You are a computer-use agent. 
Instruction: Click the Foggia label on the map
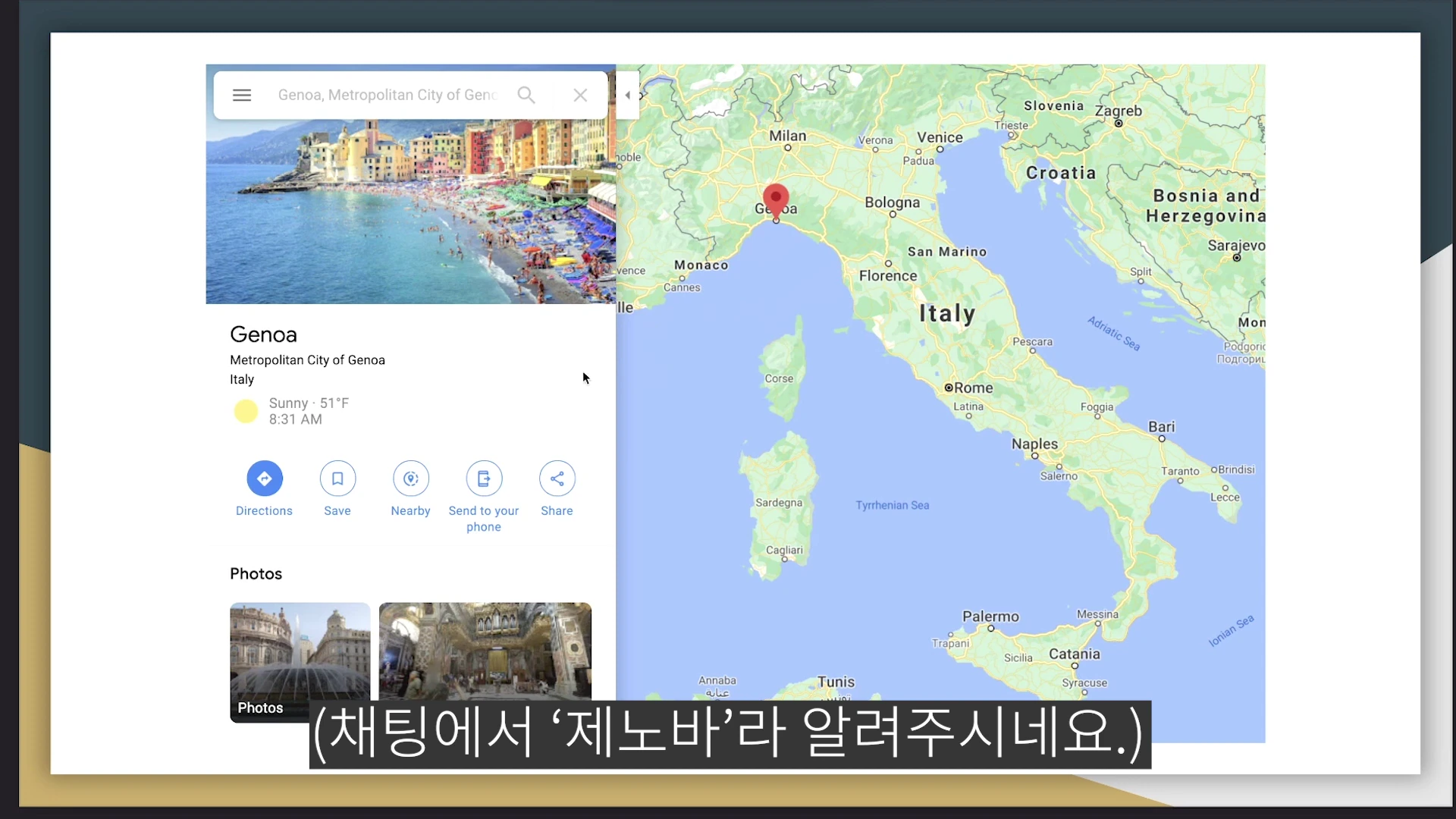1097,407
